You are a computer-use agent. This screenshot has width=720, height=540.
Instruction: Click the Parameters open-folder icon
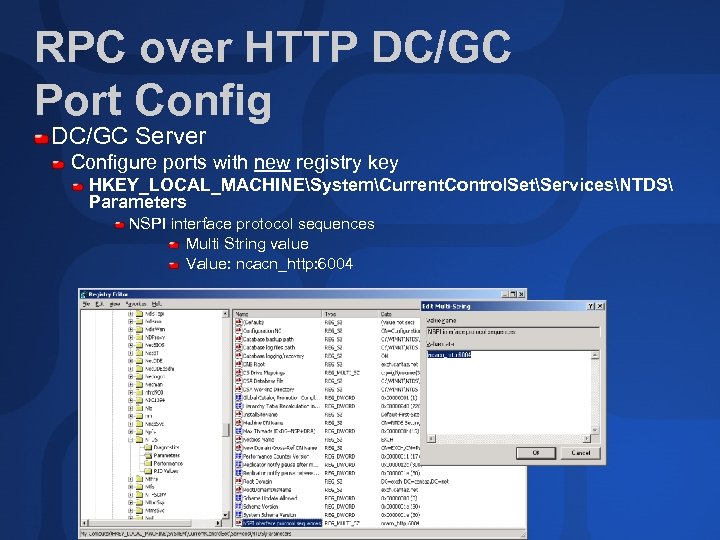click(x=148, y=456)
